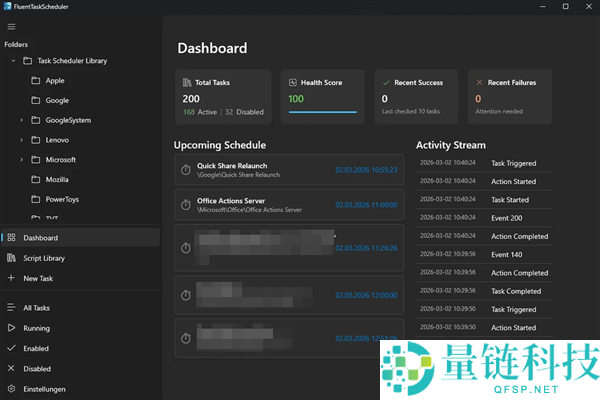Open the Mozilla folder
Screen dimensions: 600x400
(x=56, y=179)
